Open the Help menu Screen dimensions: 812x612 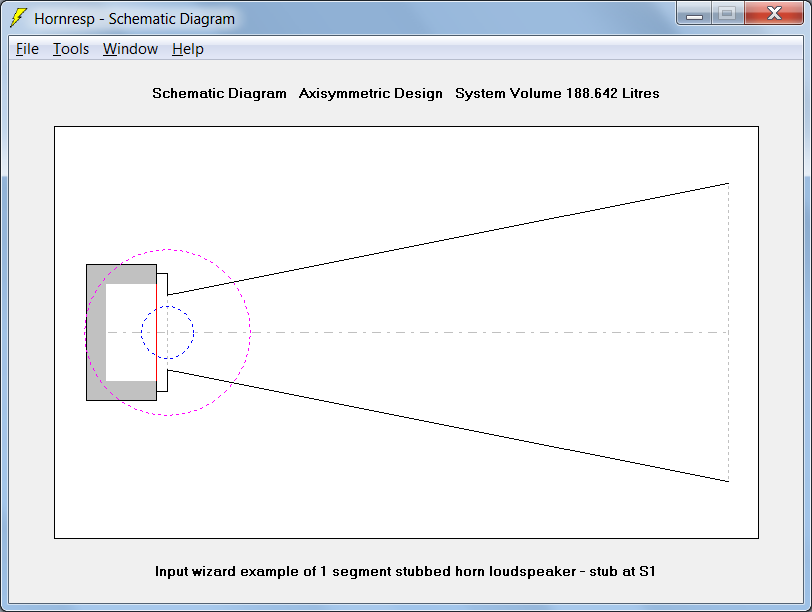coord(187,49)
